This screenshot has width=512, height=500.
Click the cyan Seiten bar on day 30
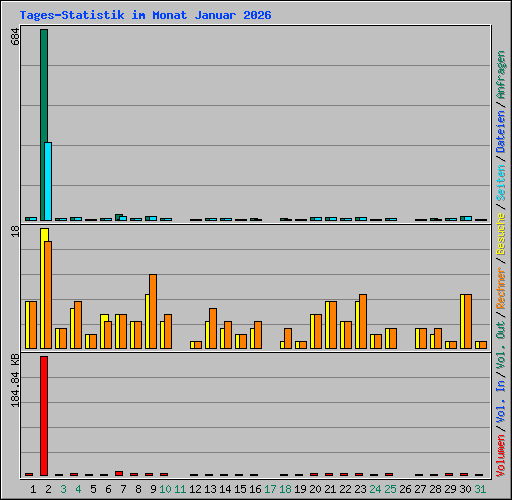click(468, 218)
